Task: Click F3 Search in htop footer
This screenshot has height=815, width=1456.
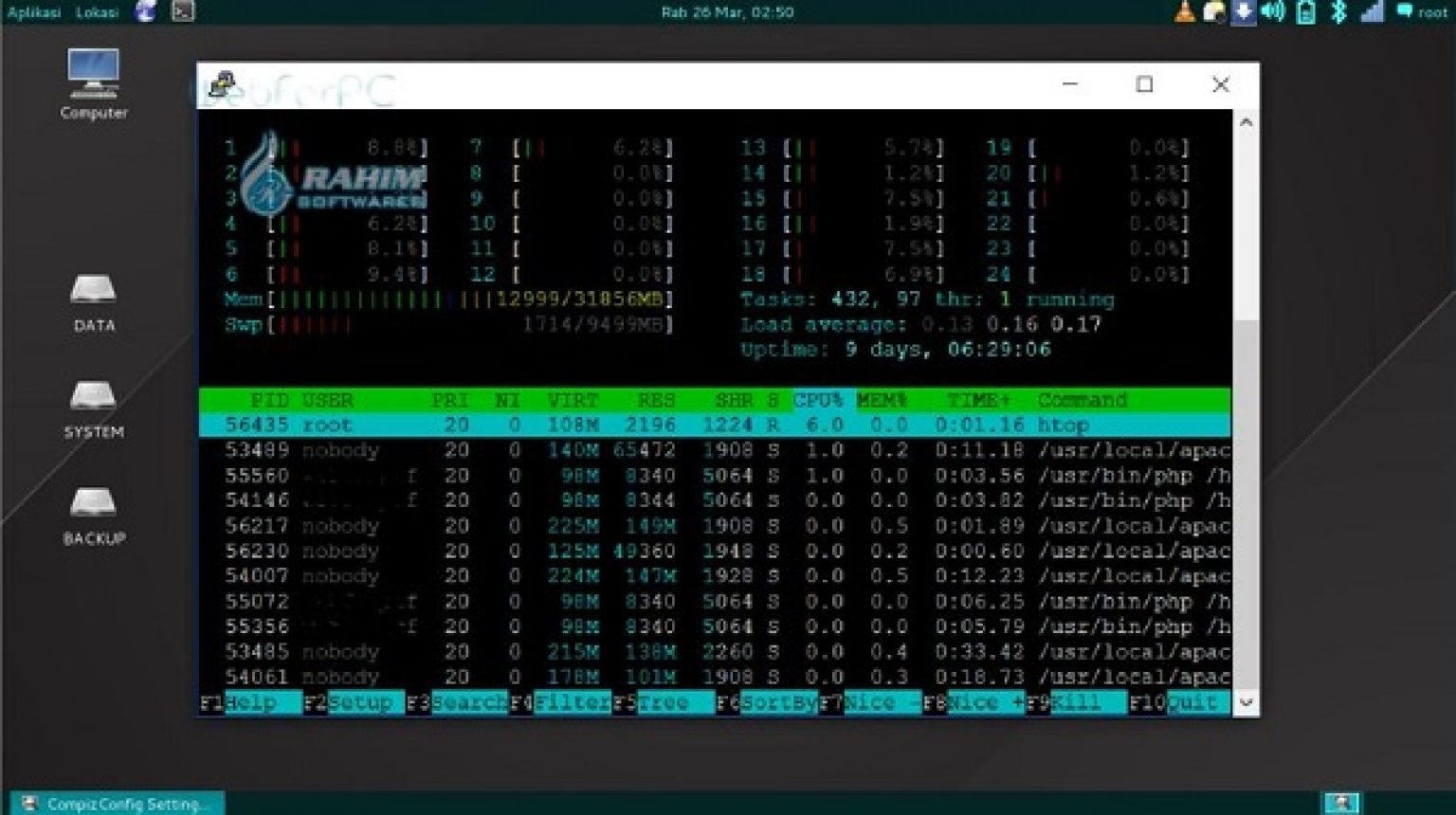Action: [457, 702]
